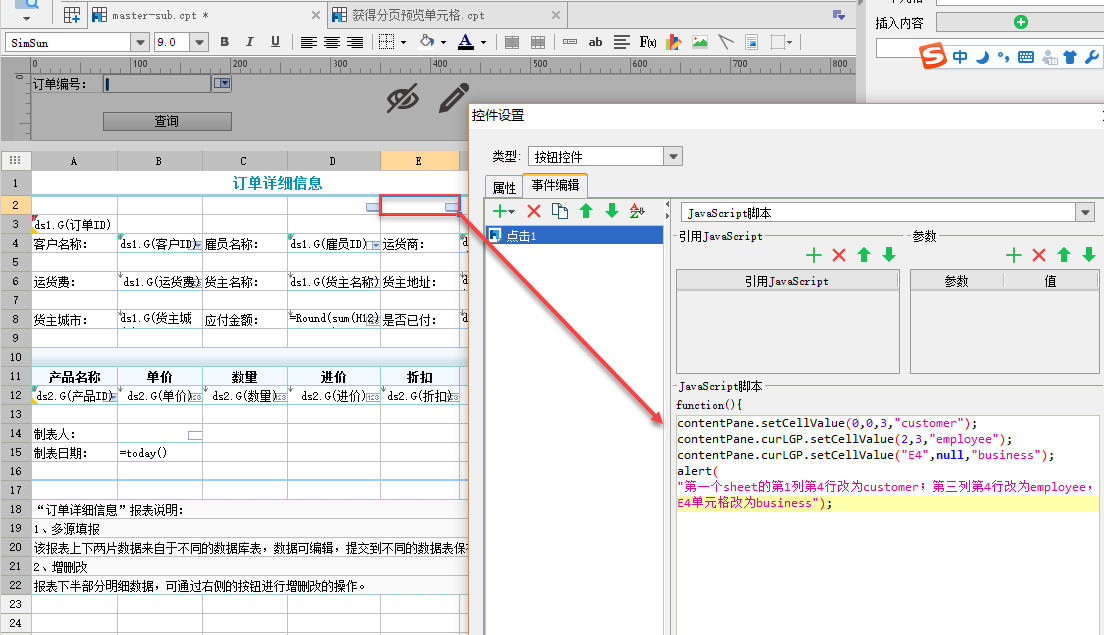Open font color dropdown arrow
Image resolution: width=1104 pixels, height=635 pixels.
tap(484, 42)
